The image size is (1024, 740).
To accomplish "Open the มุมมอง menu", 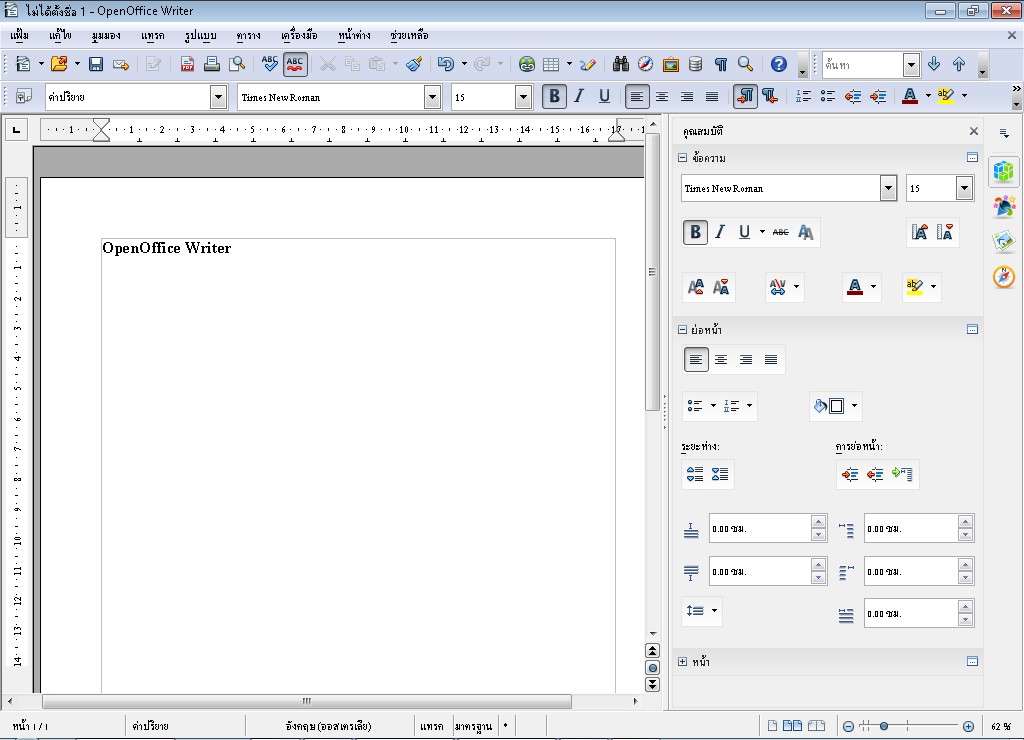I will coord(106,35).
